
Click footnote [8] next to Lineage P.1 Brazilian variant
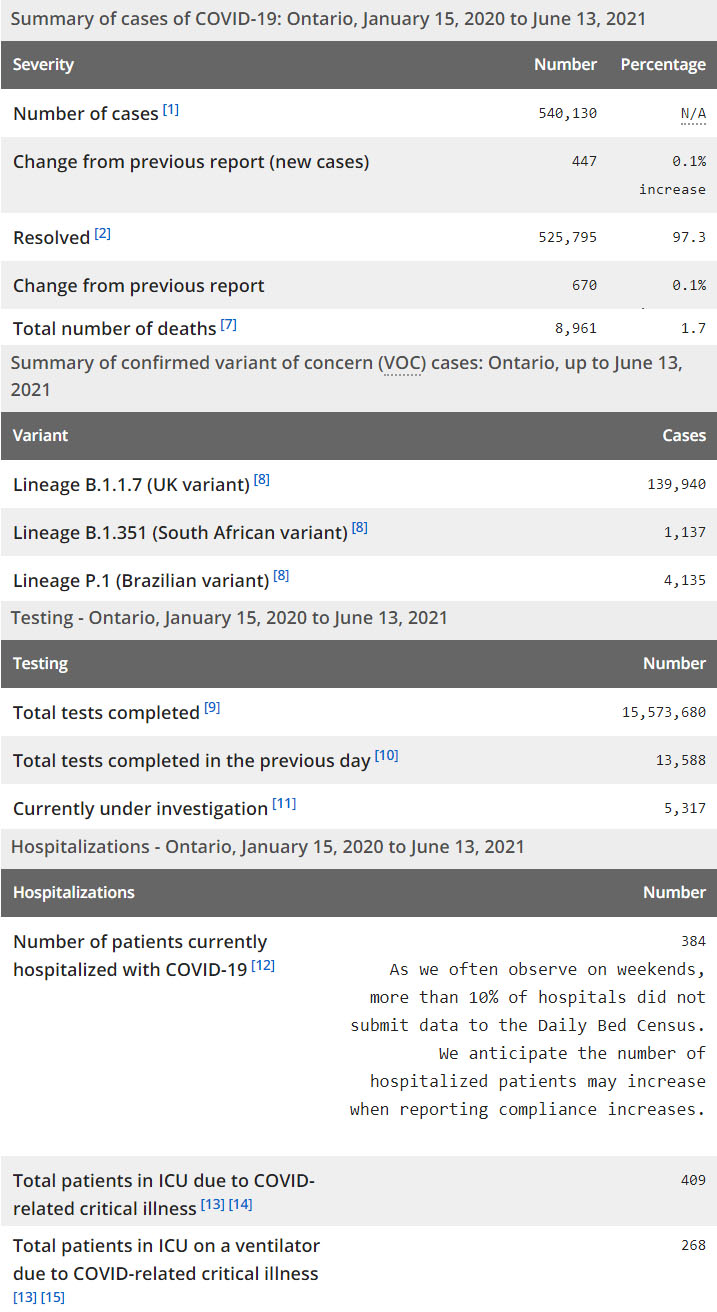point(281,576)
